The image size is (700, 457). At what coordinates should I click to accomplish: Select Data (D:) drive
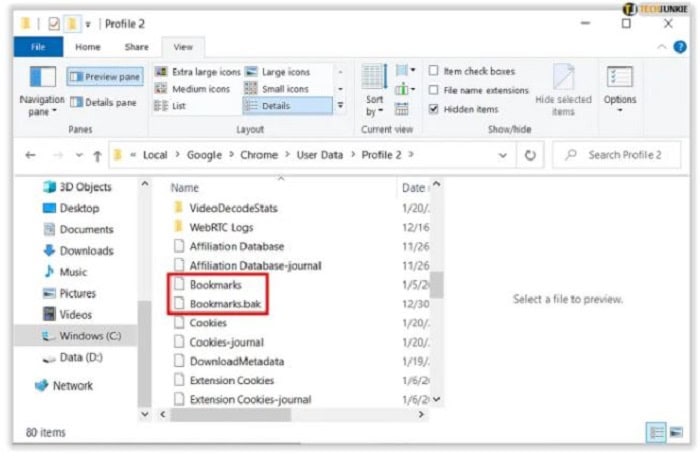tap(72, 357)
